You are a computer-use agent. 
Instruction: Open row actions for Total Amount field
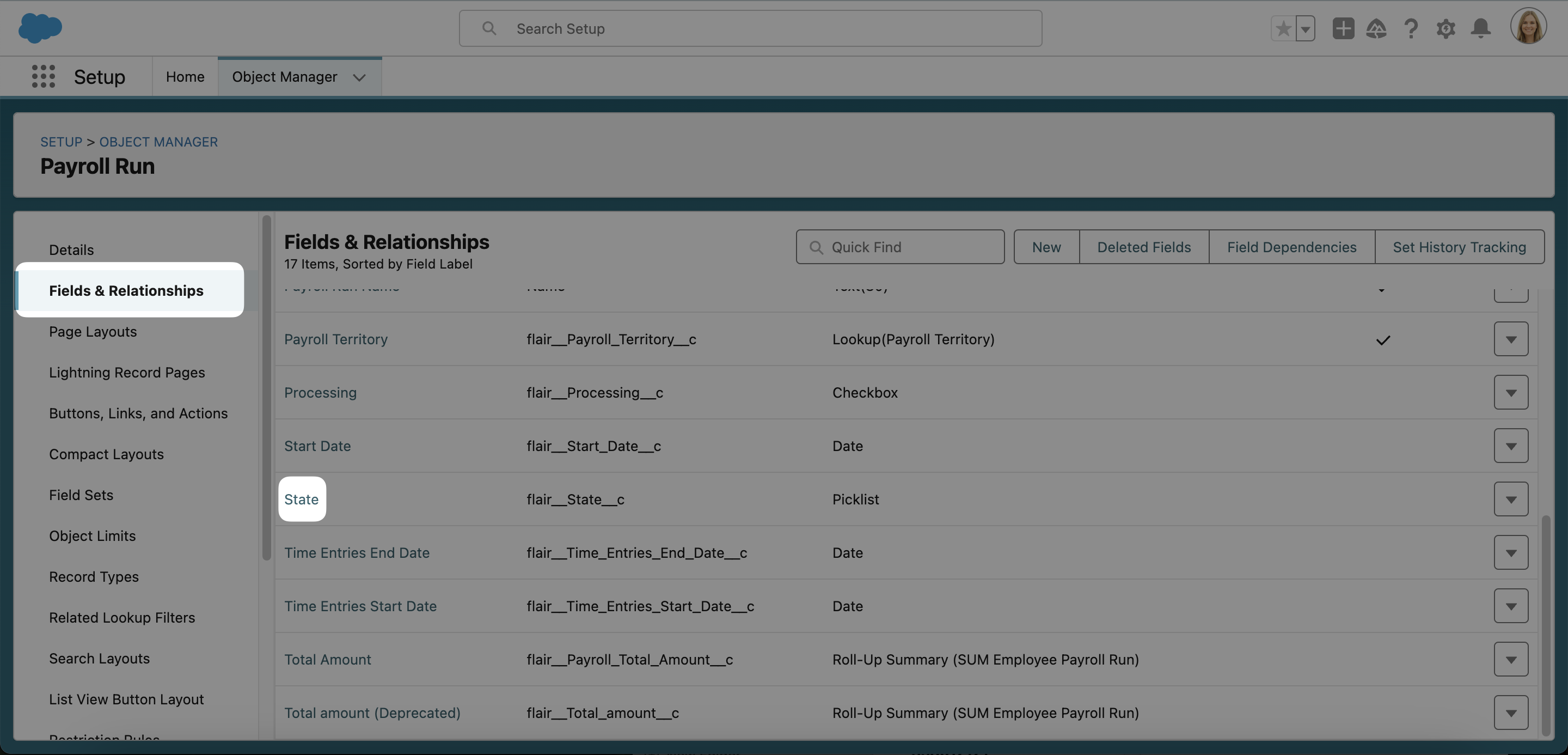[x=1511, y=659]
